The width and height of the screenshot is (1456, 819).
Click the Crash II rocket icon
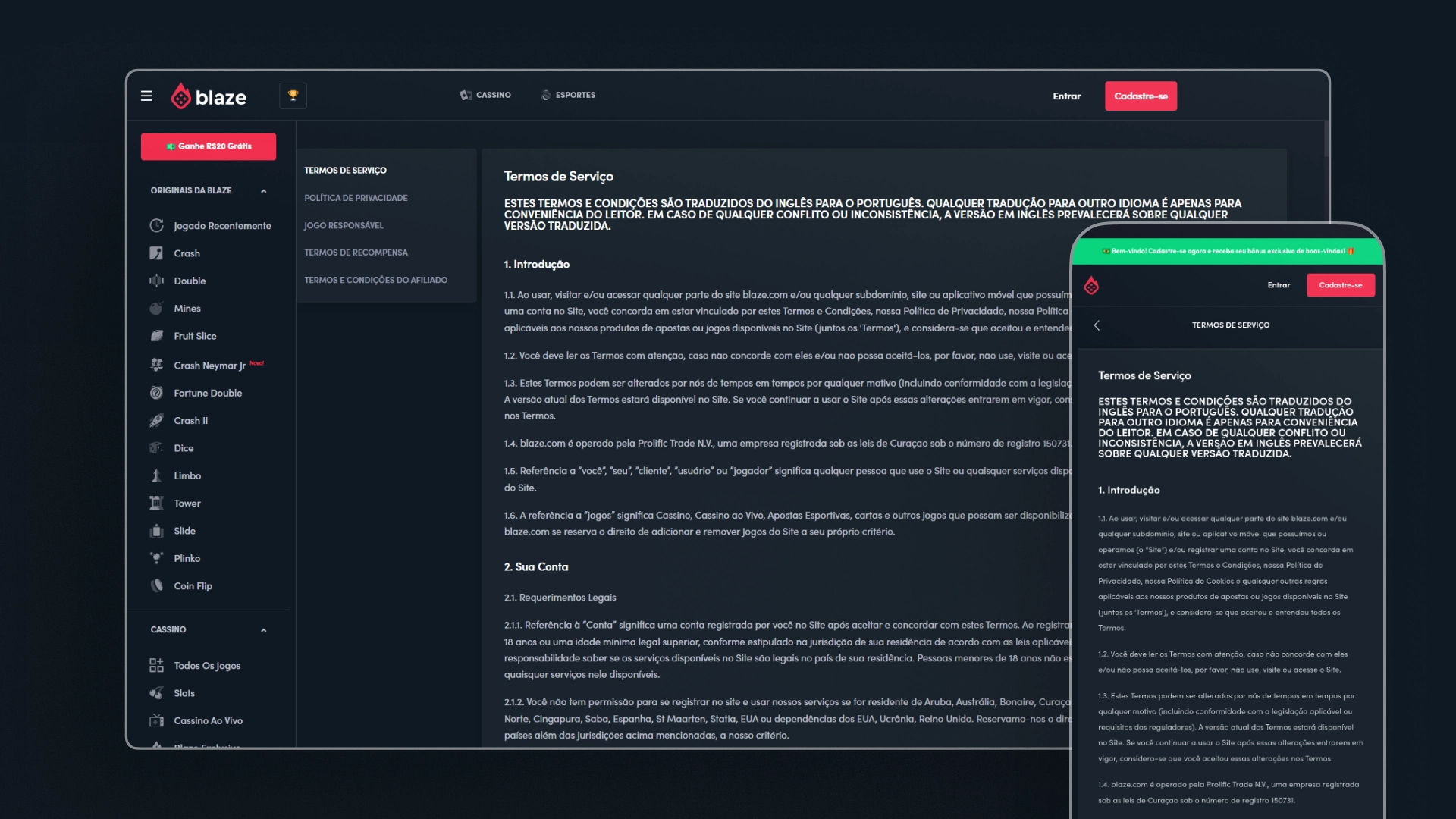[156, 420]
